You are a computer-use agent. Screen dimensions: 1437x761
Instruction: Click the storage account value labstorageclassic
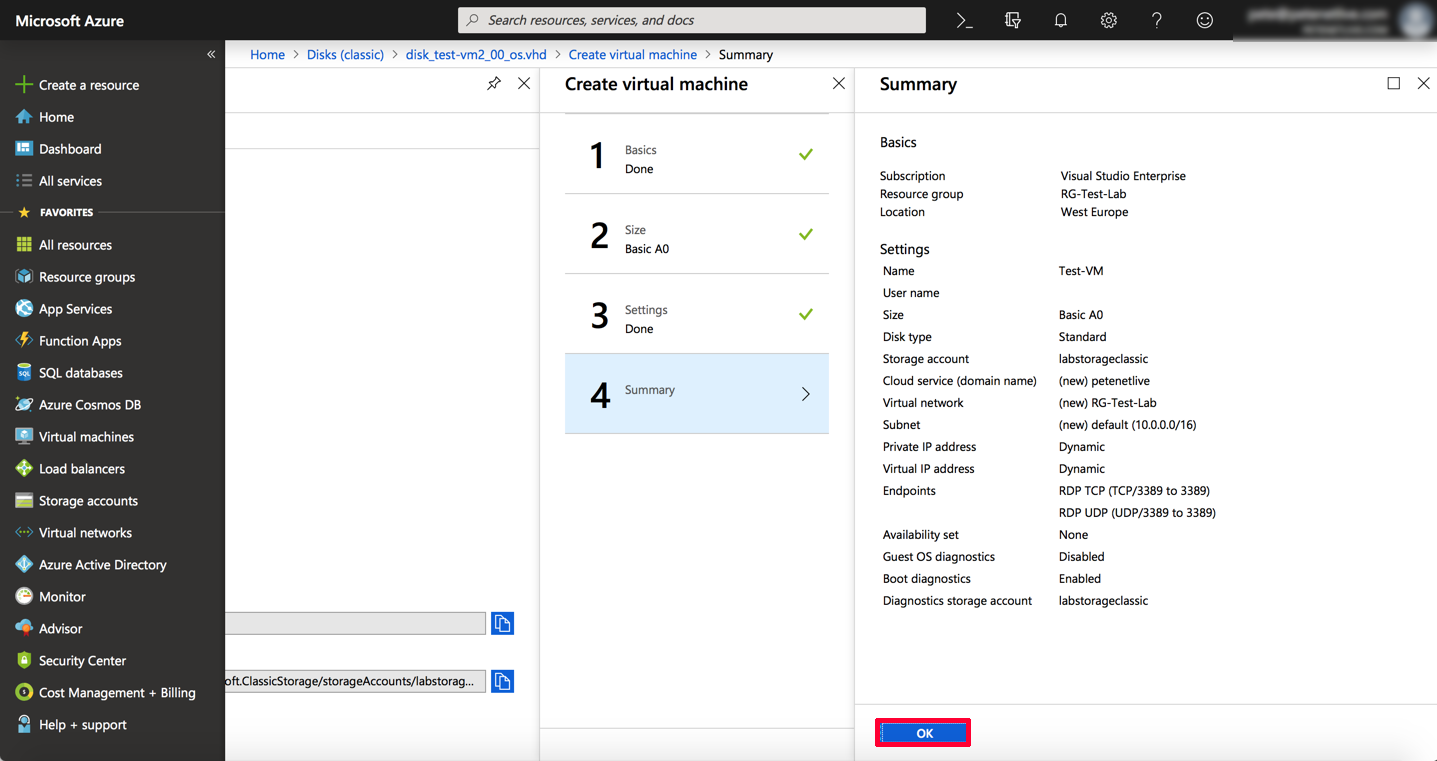tap(1103, 359)
